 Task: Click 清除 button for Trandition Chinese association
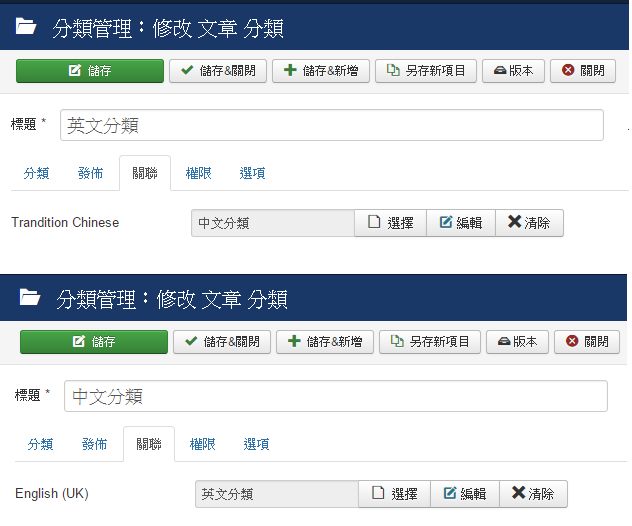(x=529, y=223)
